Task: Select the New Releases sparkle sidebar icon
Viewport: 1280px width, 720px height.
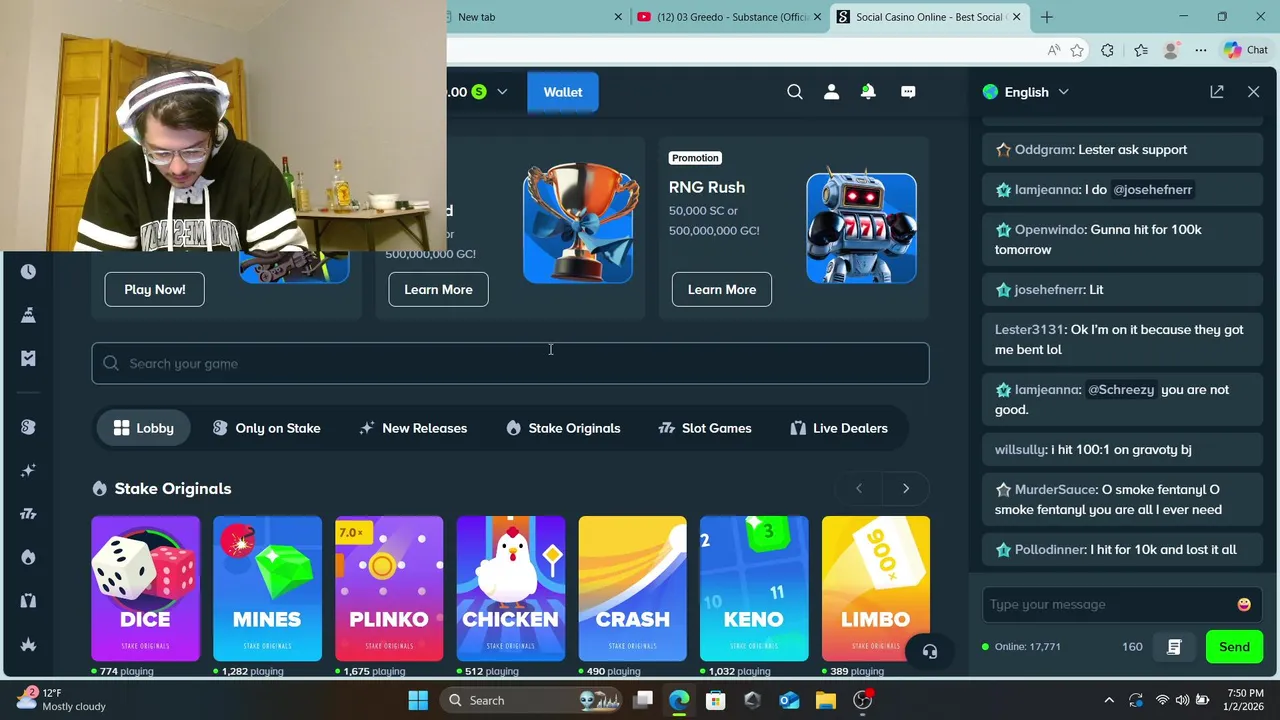Action: (x=28, y=470)
